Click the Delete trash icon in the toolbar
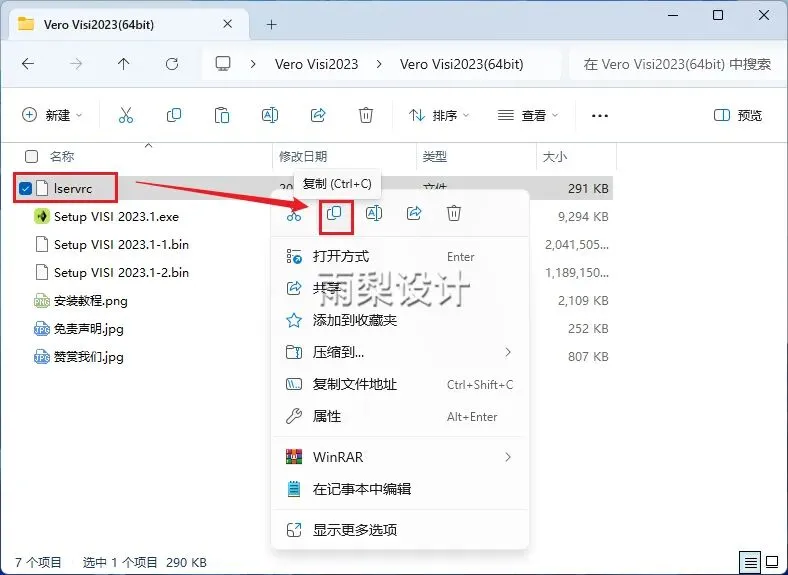788x575 pixels. 366,116
